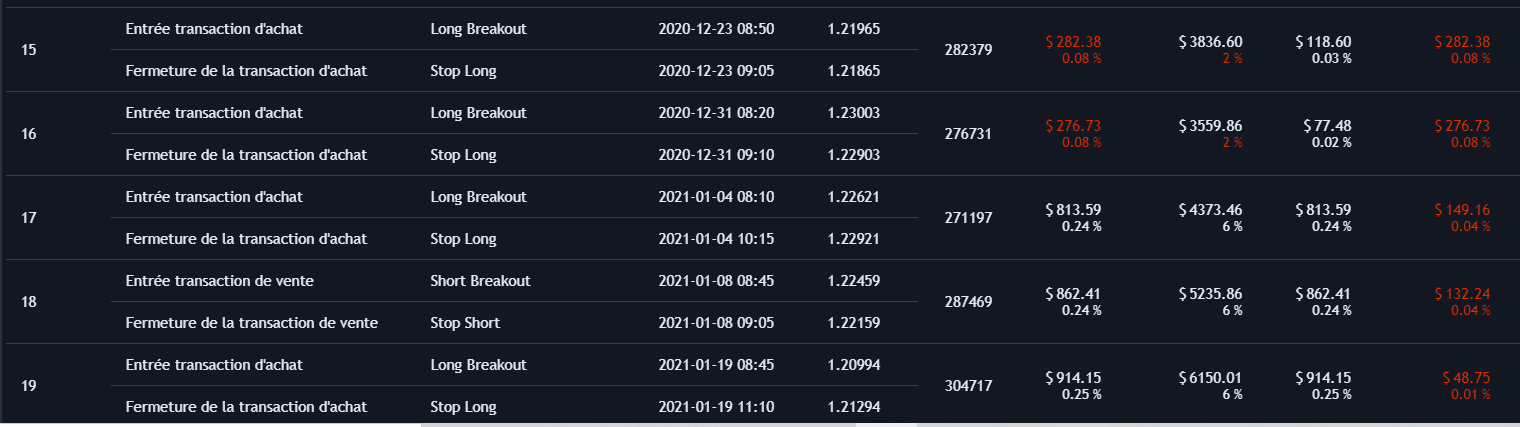The width and height of the screenshot is (1520, 427).
Task: Click exit price 1.22159
Action: tap(854, 323)
